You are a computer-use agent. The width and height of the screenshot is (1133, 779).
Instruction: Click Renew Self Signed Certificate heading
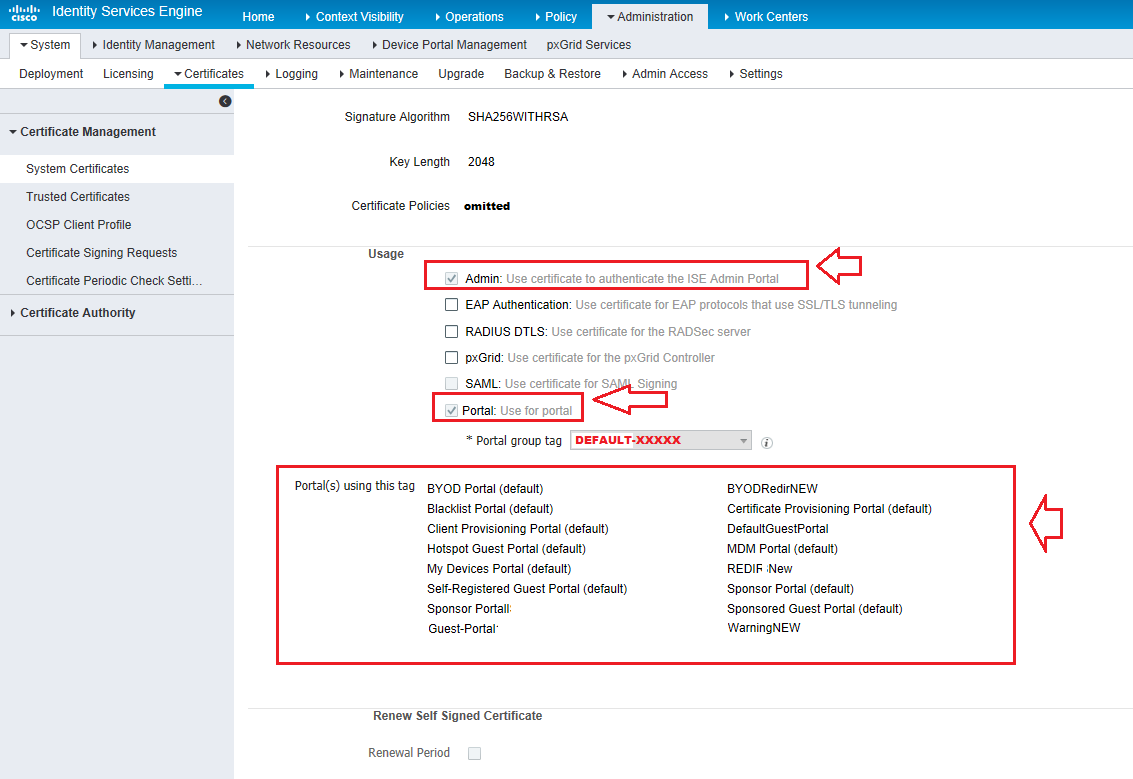click(457, 716)
